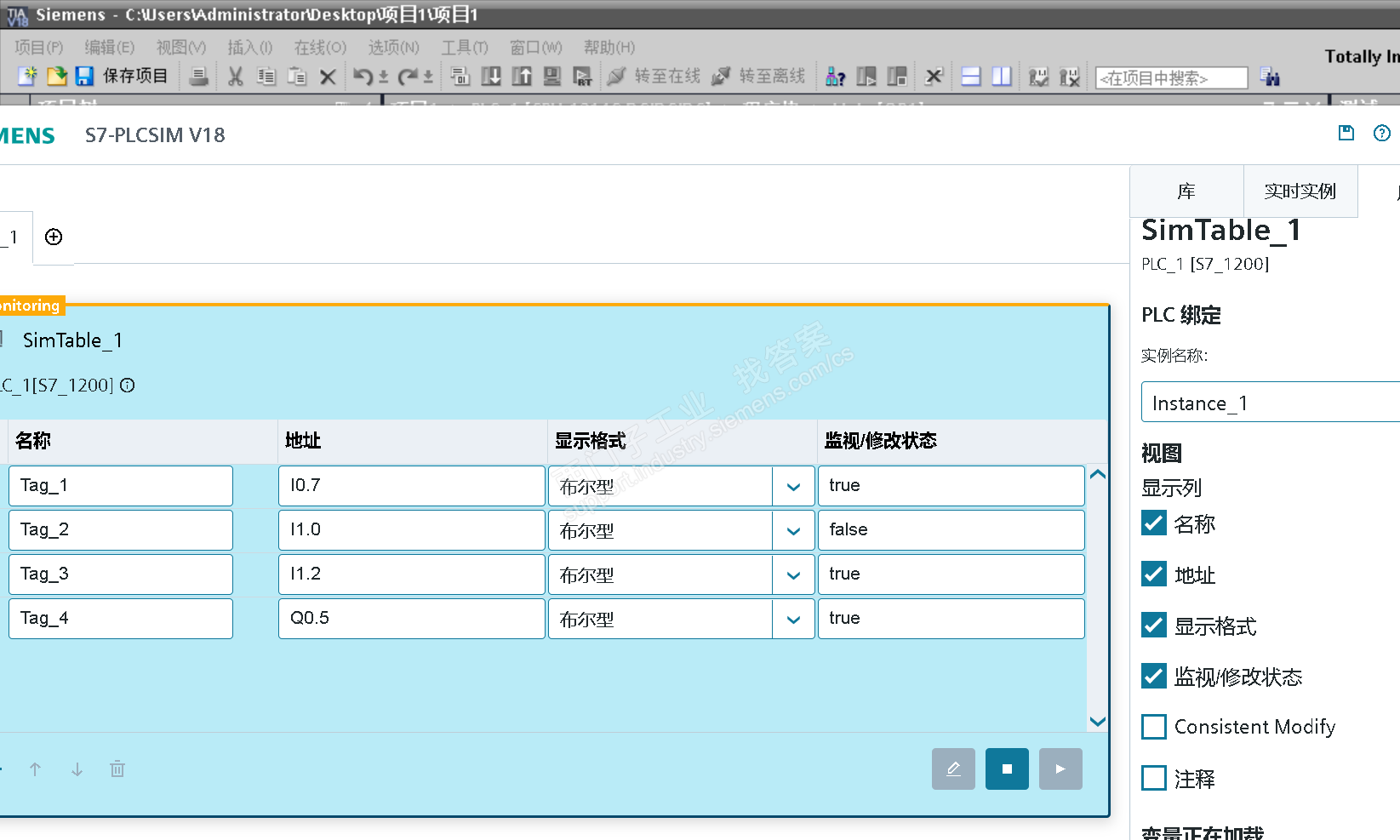The image size is (1400, 840).
Task: Move the selected row down with the arrow
Action: click(77, 769)
